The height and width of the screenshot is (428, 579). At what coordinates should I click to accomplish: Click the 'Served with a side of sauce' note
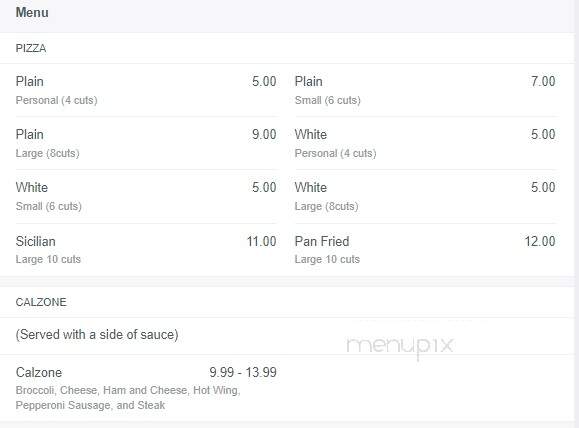click(97, 335)
